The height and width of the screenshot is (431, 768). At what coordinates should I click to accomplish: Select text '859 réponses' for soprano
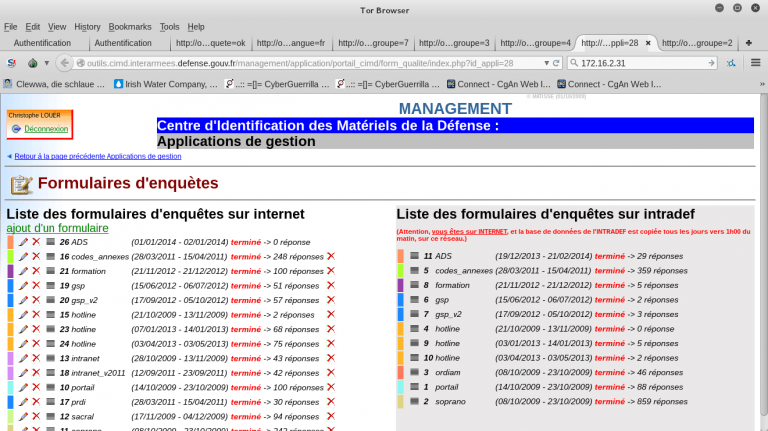coord(662,402)
